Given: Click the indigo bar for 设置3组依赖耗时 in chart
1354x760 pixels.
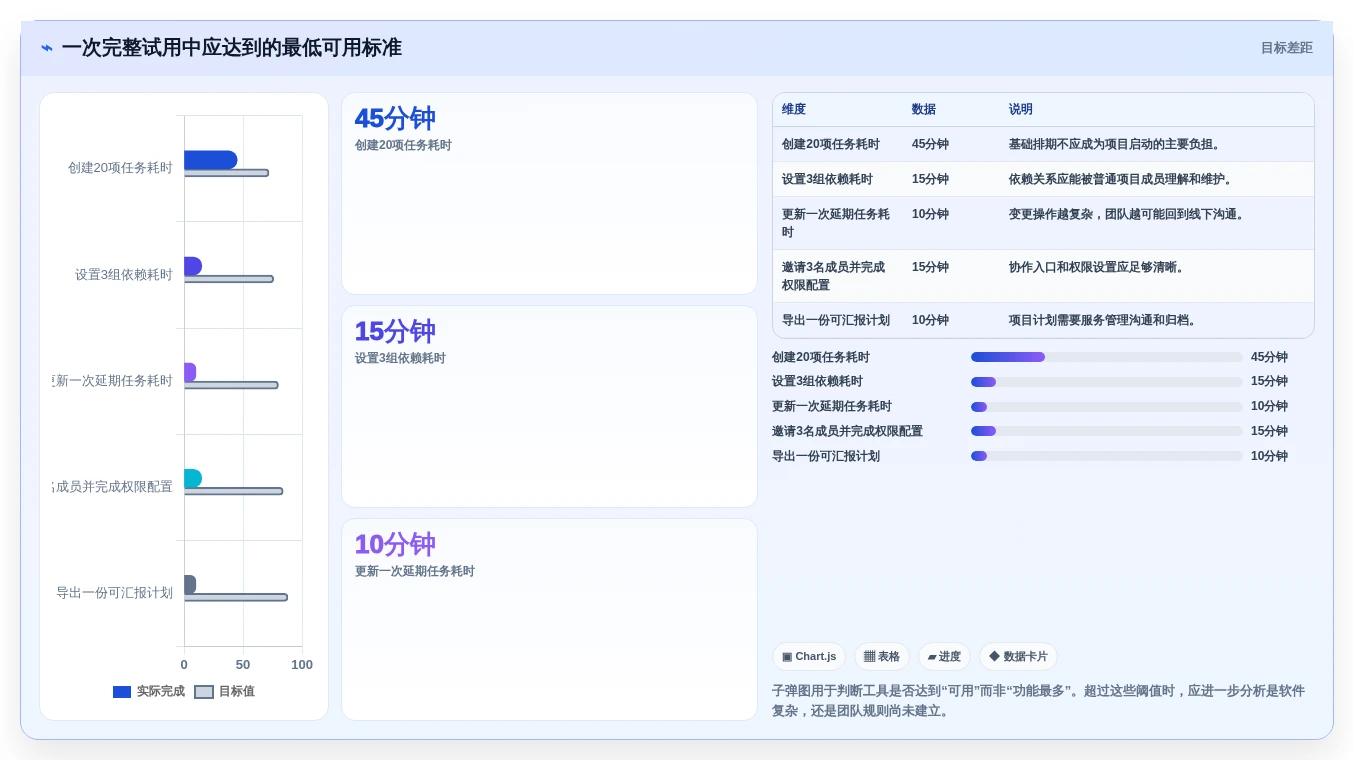Looking at the screenshot, I should pyautogui.click(x=193, y=266).
